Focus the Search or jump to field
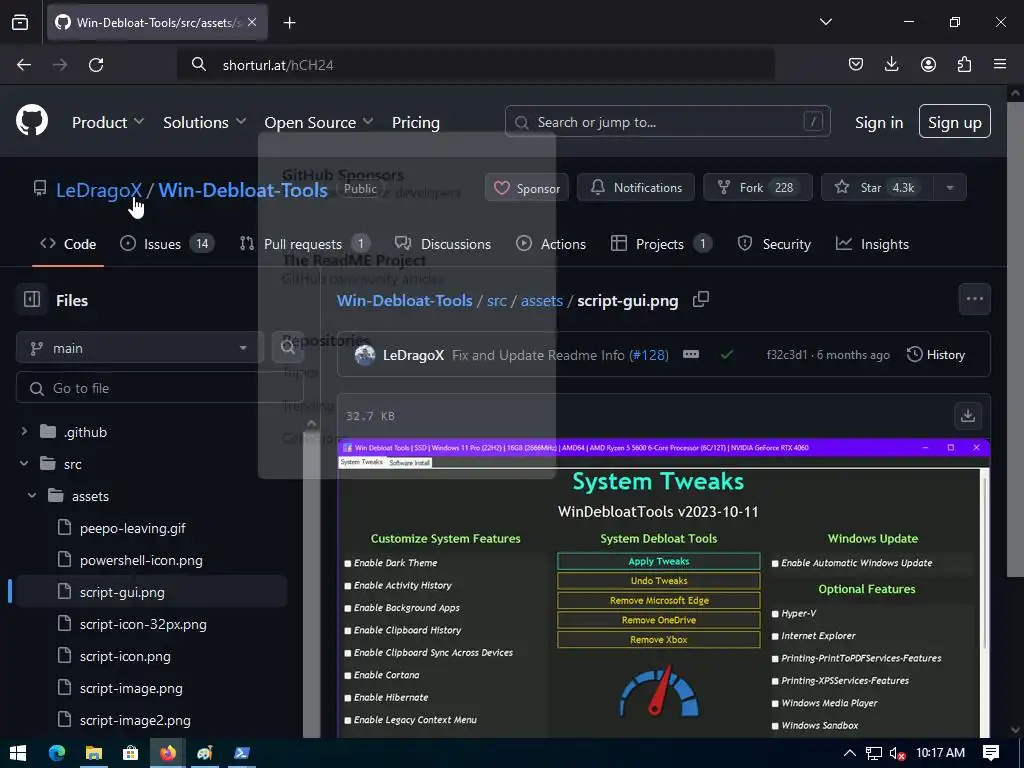1024x768 pixels. (667, 121)
